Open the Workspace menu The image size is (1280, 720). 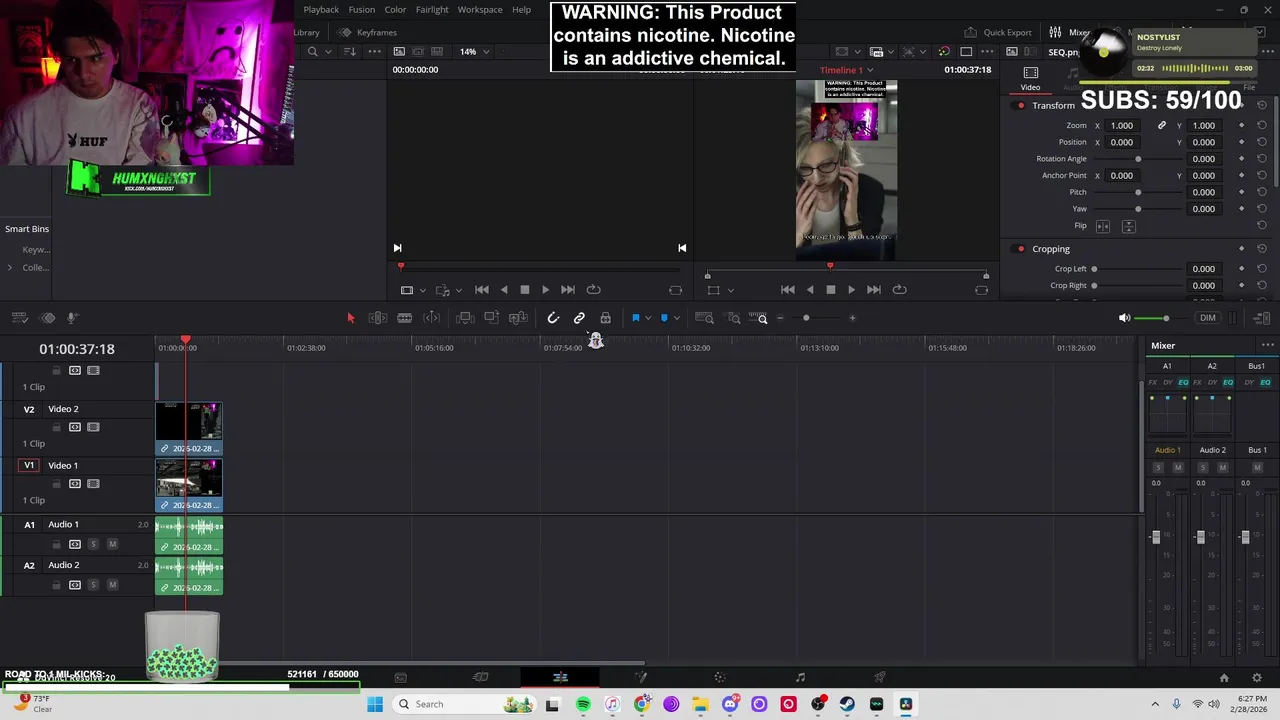click(x=480, y=10)
